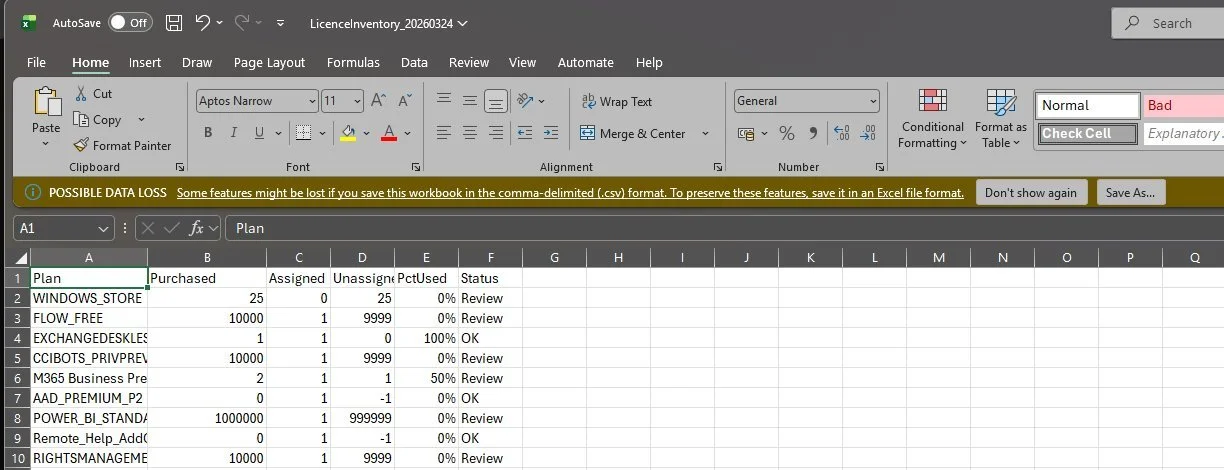Select cell A3 FLOW_FREE
This screenshot has width=1224, height=470.
tap(89, 318)
